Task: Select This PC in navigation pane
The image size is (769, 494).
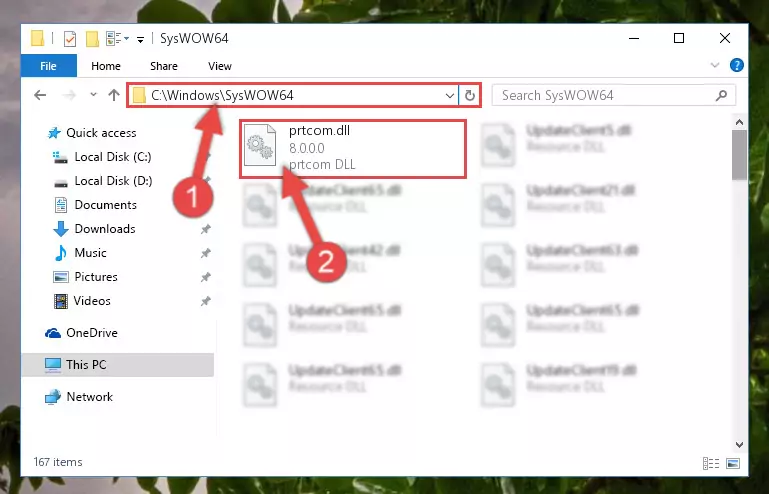Action: click(x=118, y=365)
